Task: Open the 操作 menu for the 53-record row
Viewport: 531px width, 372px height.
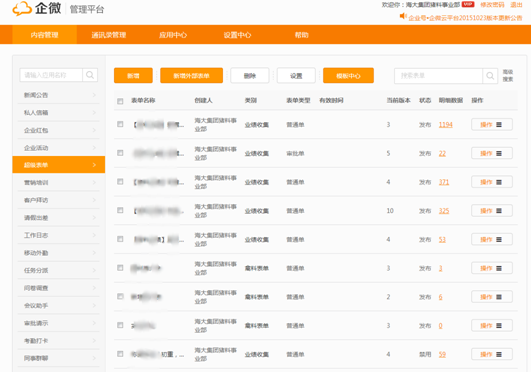Action: (x=492, y=239)
